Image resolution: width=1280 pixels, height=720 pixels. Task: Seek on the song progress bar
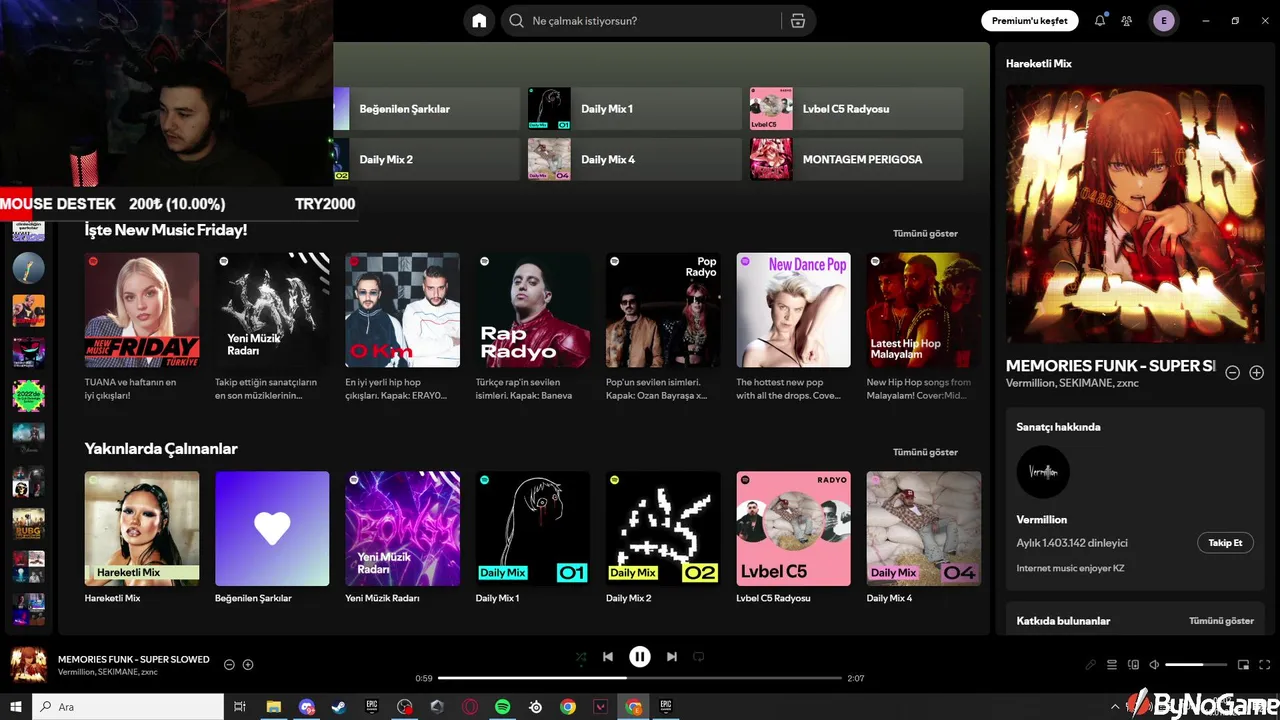click(639, 678)
